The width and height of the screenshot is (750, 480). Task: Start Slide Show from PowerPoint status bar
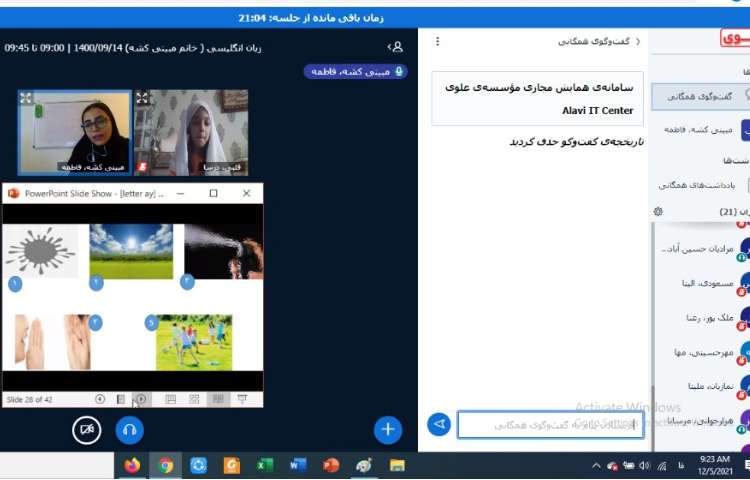click(243, 399)
